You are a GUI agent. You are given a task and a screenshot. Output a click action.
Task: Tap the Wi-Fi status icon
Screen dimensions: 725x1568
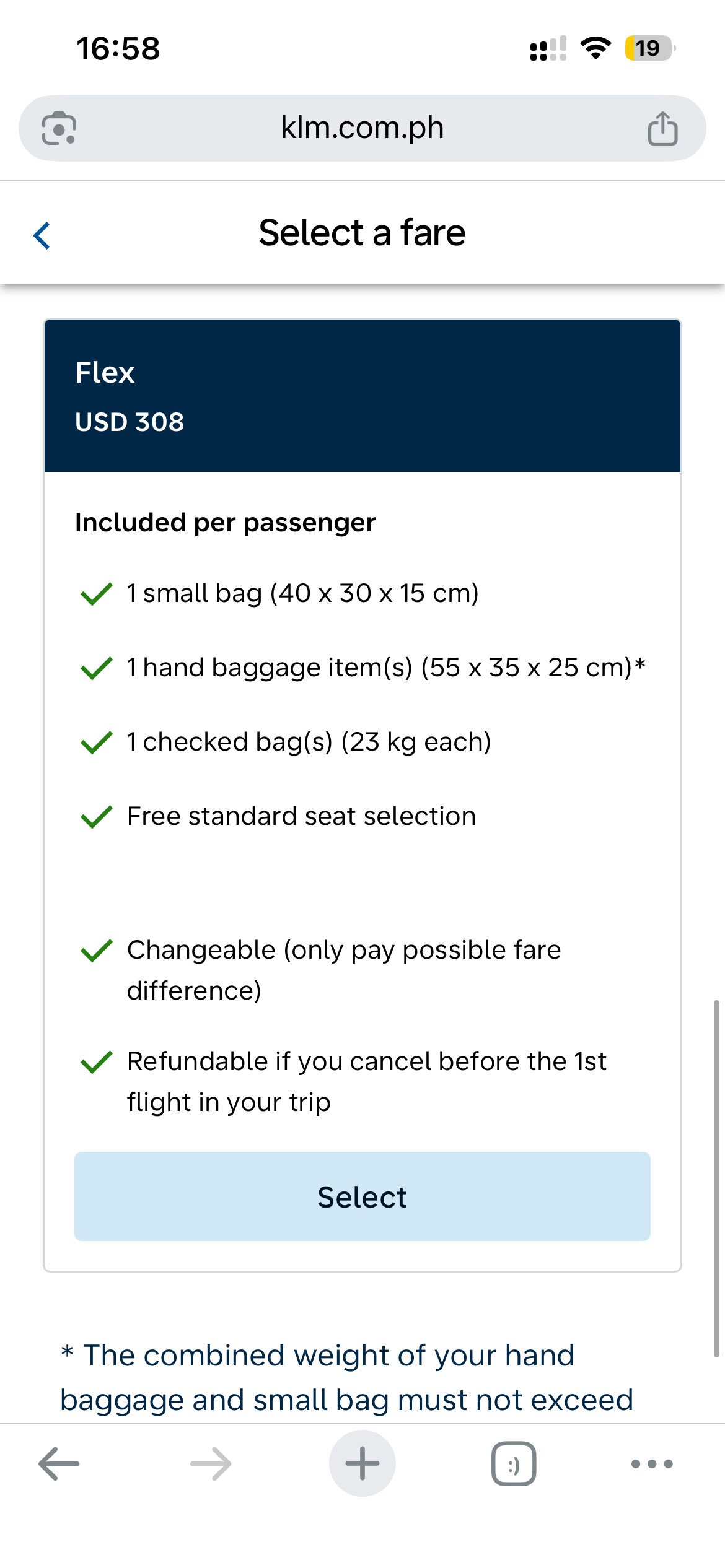595,48
